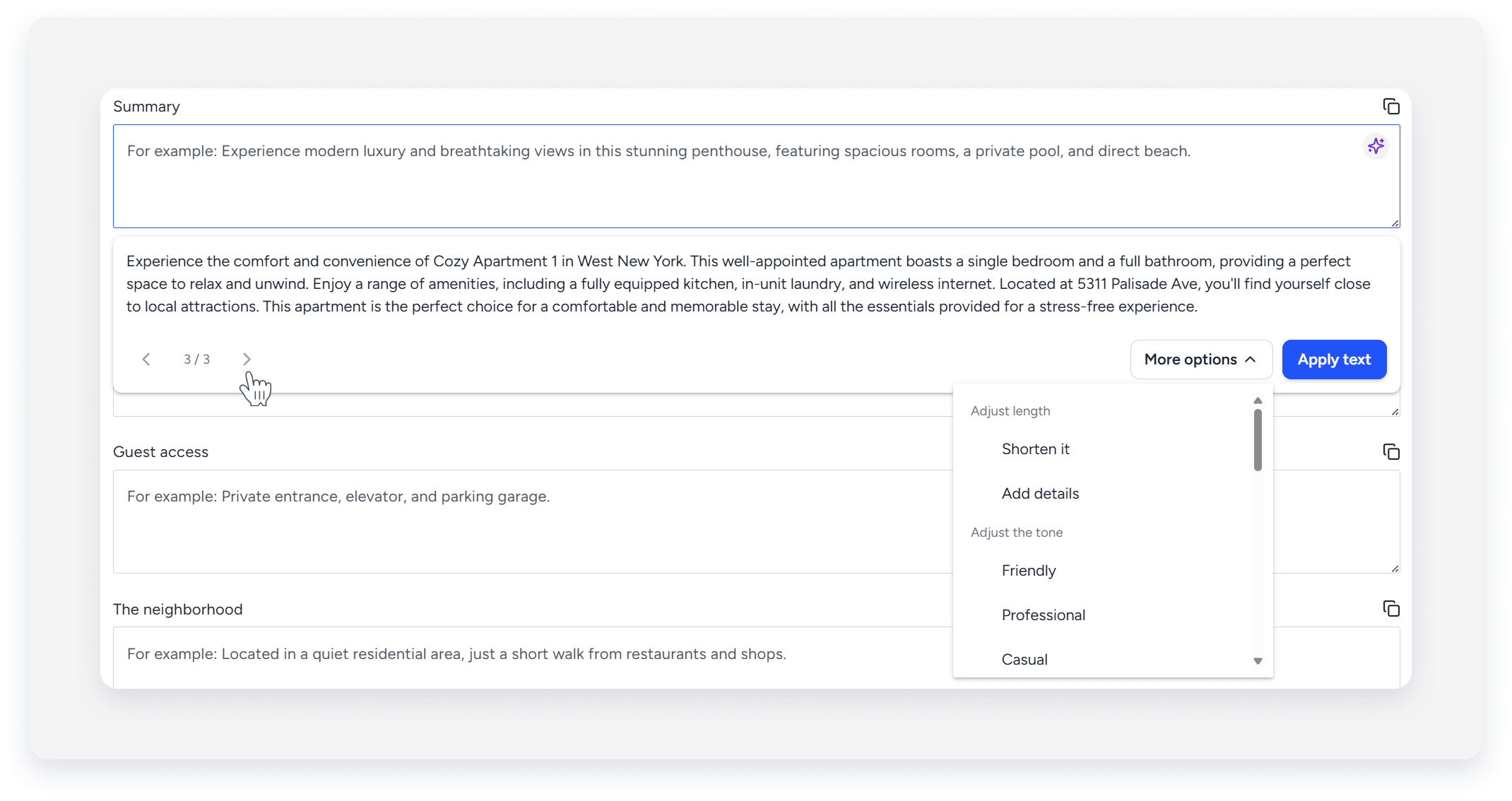Choose Add details option
1512x801 pixels.
pos(1040,494)
